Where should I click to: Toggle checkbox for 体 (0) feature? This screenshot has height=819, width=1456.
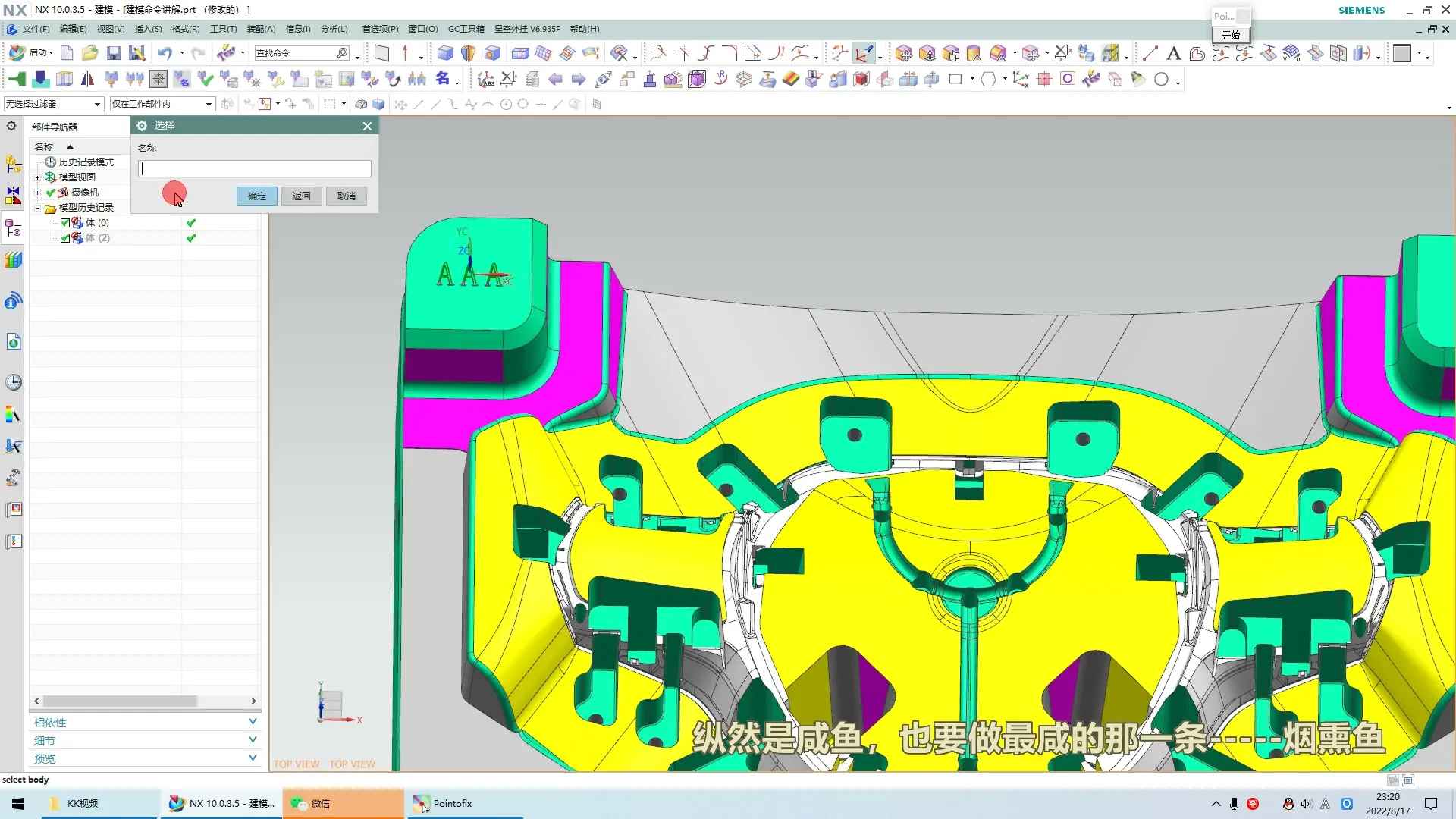click(x=65, y=223)
